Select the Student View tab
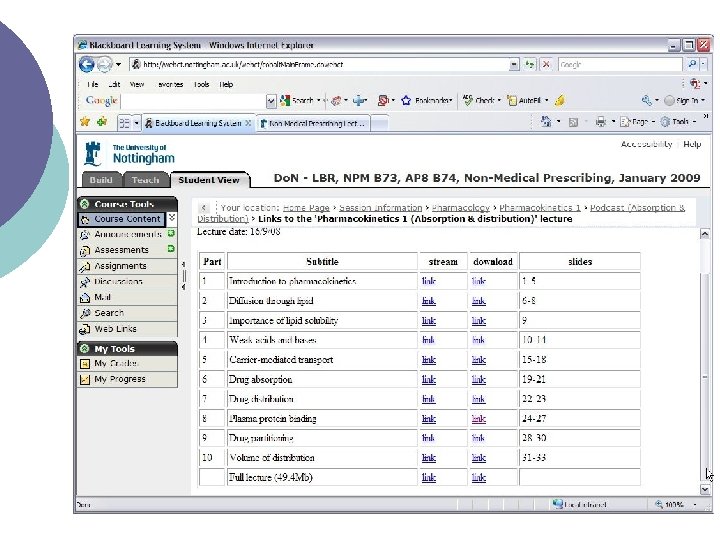720x540 pixels. click(209, 180)
